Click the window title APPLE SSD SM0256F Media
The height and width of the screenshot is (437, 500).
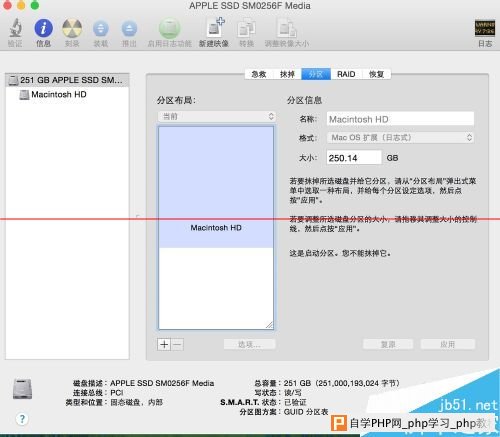(250, 6)
